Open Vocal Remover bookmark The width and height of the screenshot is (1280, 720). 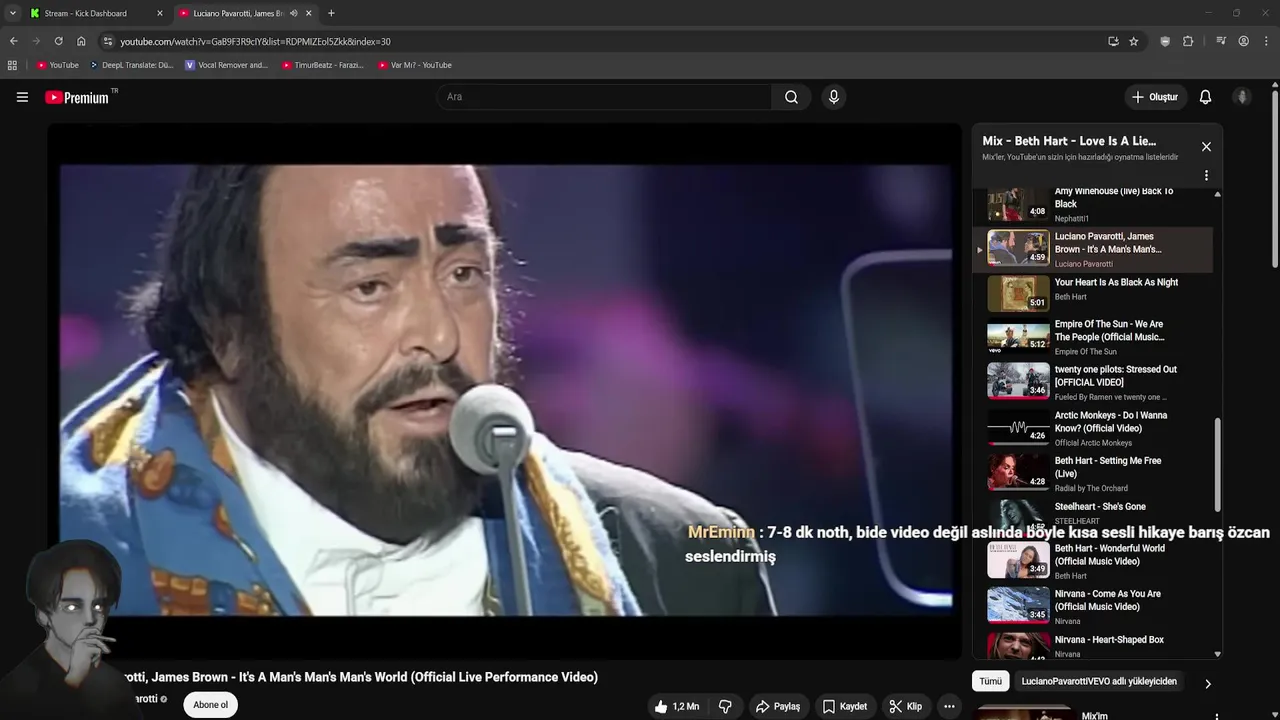[x=226, y=65]
